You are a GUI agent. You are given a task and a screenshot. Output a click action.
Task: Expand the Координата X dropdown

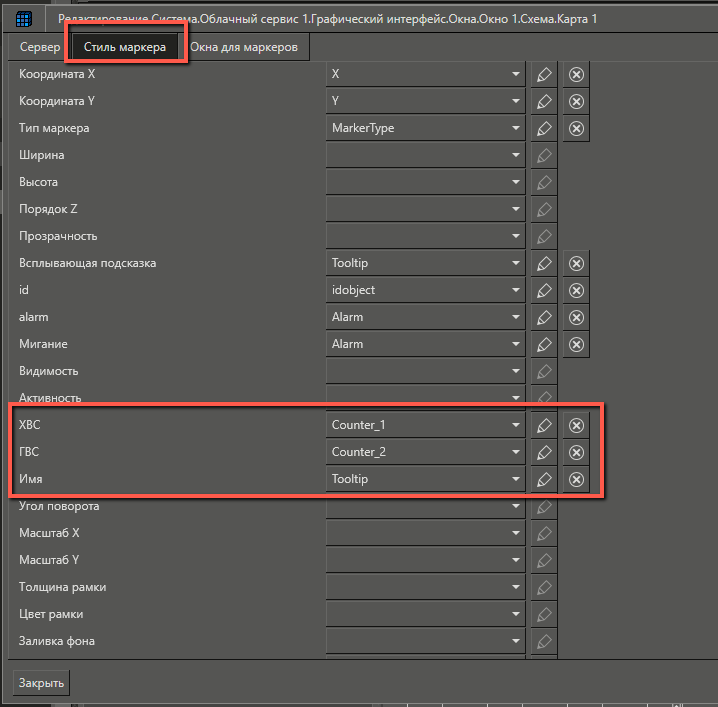coord(515,75)
